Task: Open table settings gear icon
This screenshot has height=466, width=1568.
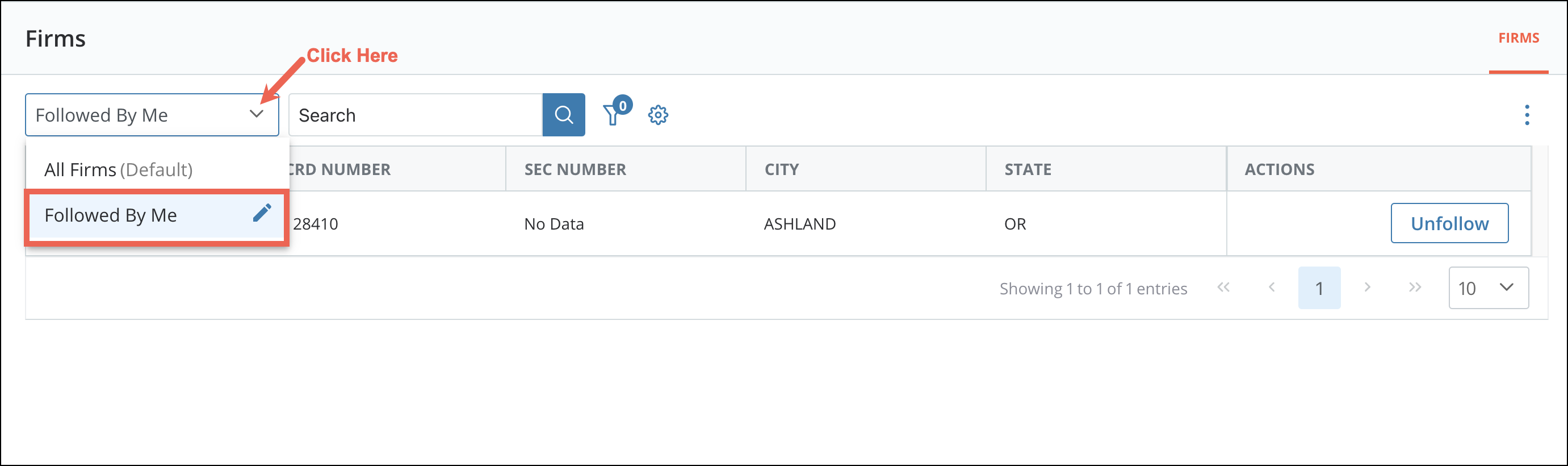Action: 657,115
